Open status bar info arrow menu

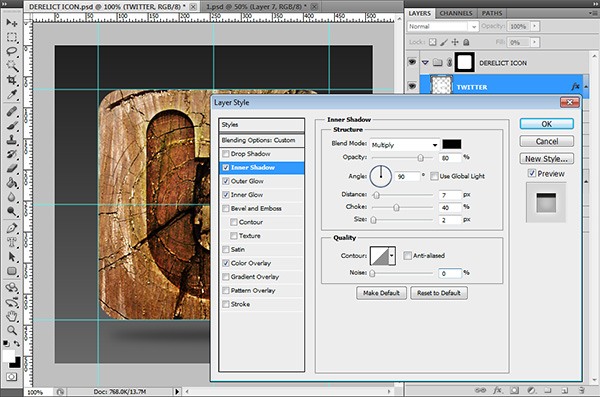coord(177,392)
